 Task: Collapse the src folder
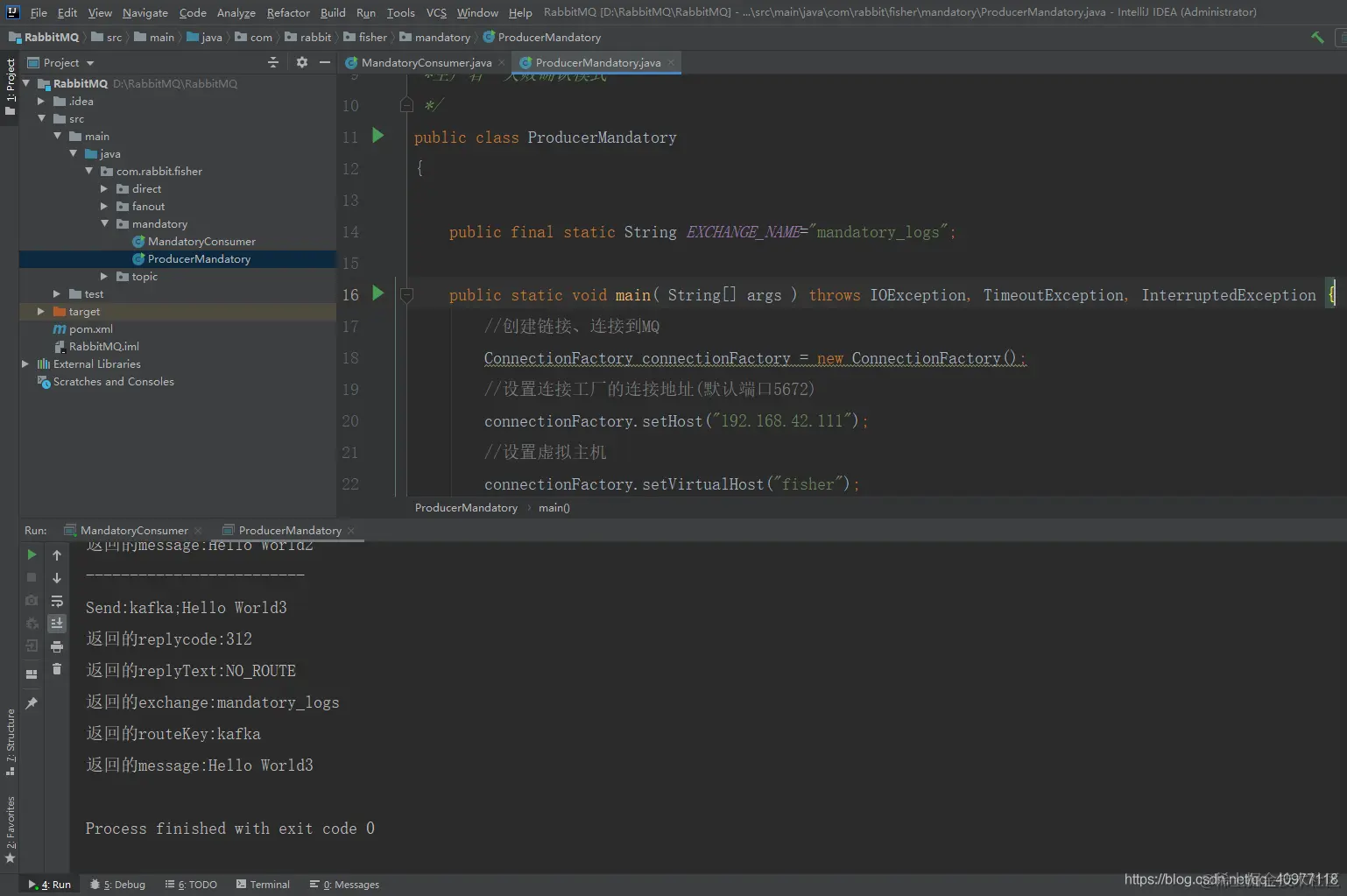(x=41, y=118)
